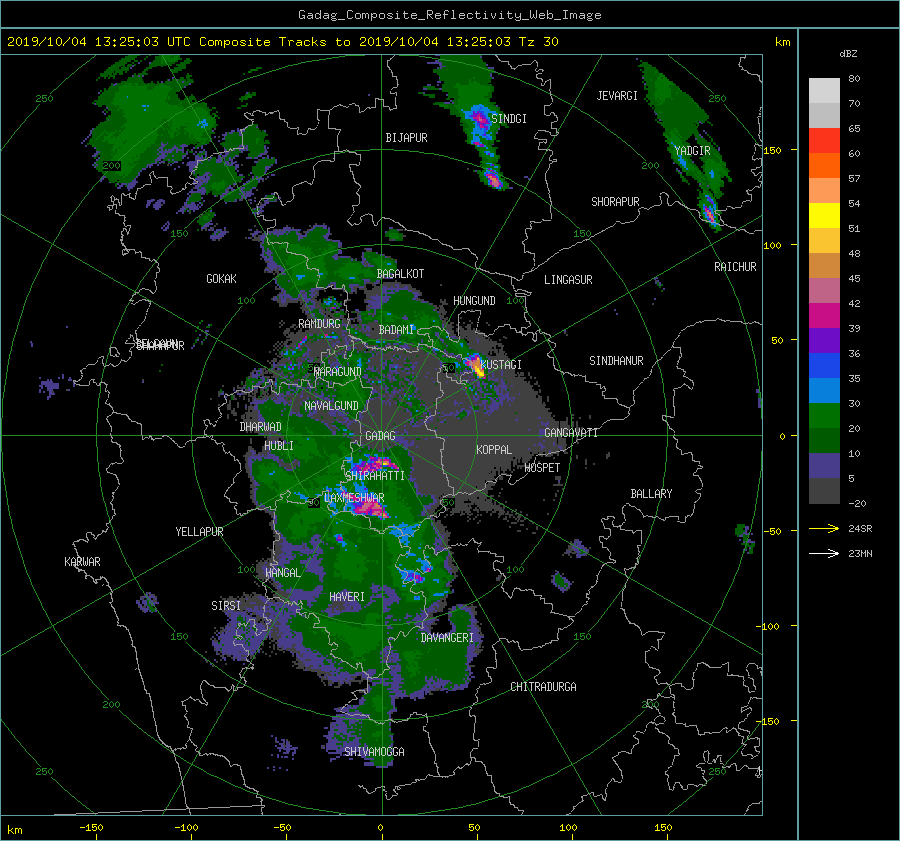
Task: Click the '80' value on dBZ scale
Action: pyautogui.click(x=854, y=79)
